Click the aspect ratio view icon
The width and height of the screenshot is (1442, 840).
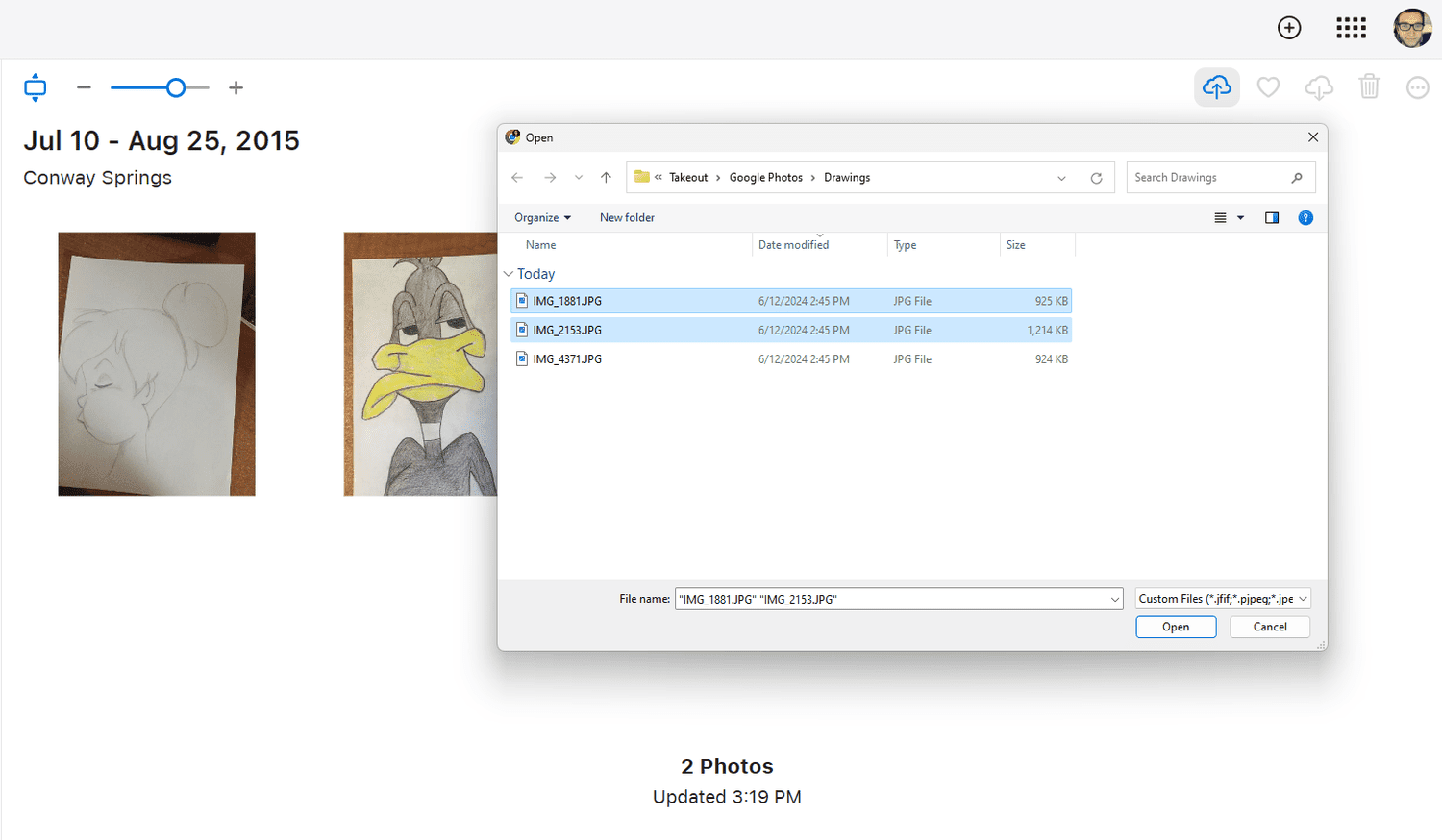coord(36,87)
